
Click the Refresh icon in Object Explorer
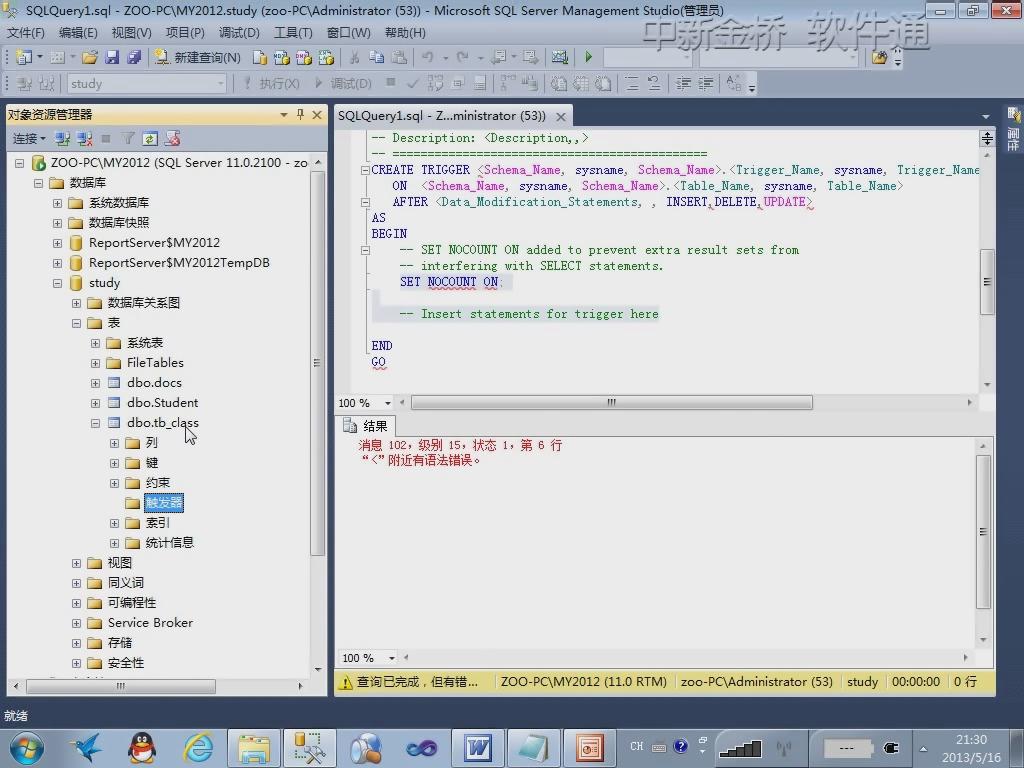(150, 138)
